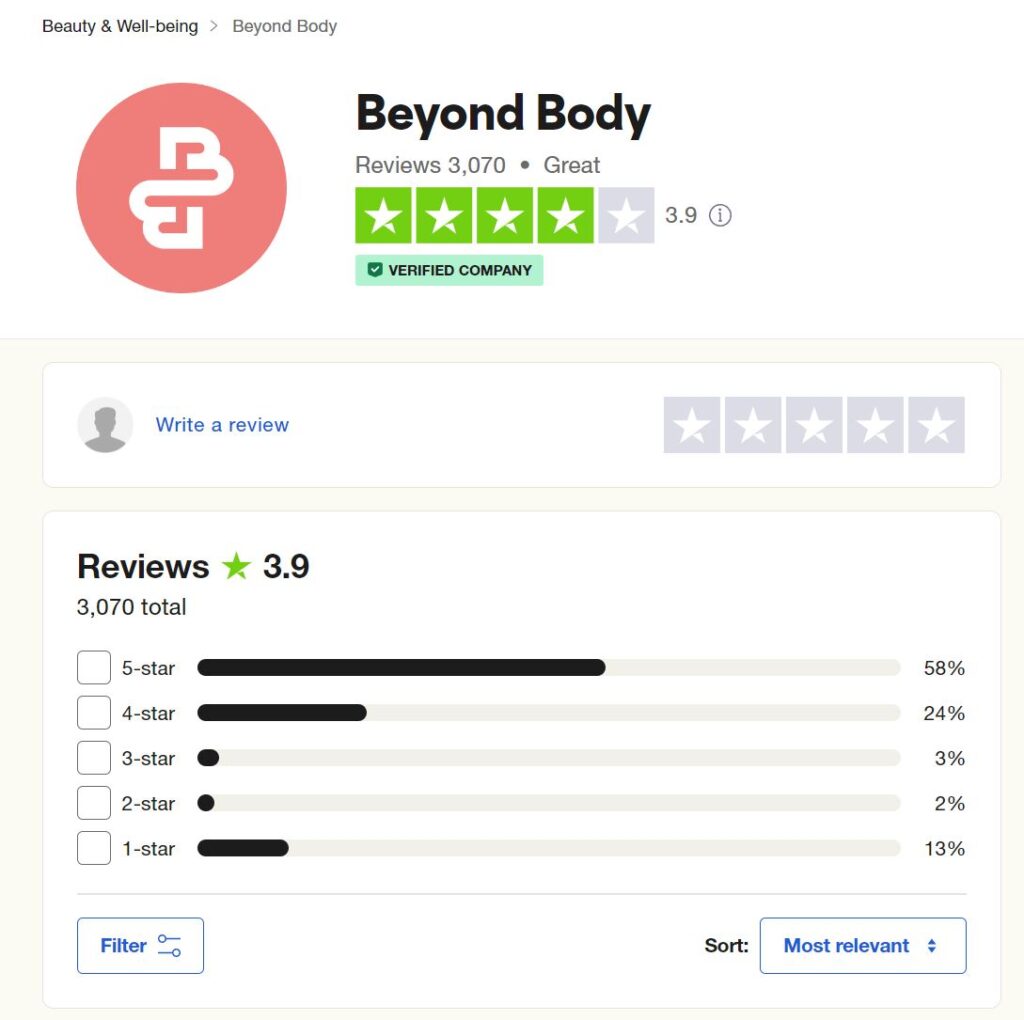Rate one star in Write a review

coord(692,425)
